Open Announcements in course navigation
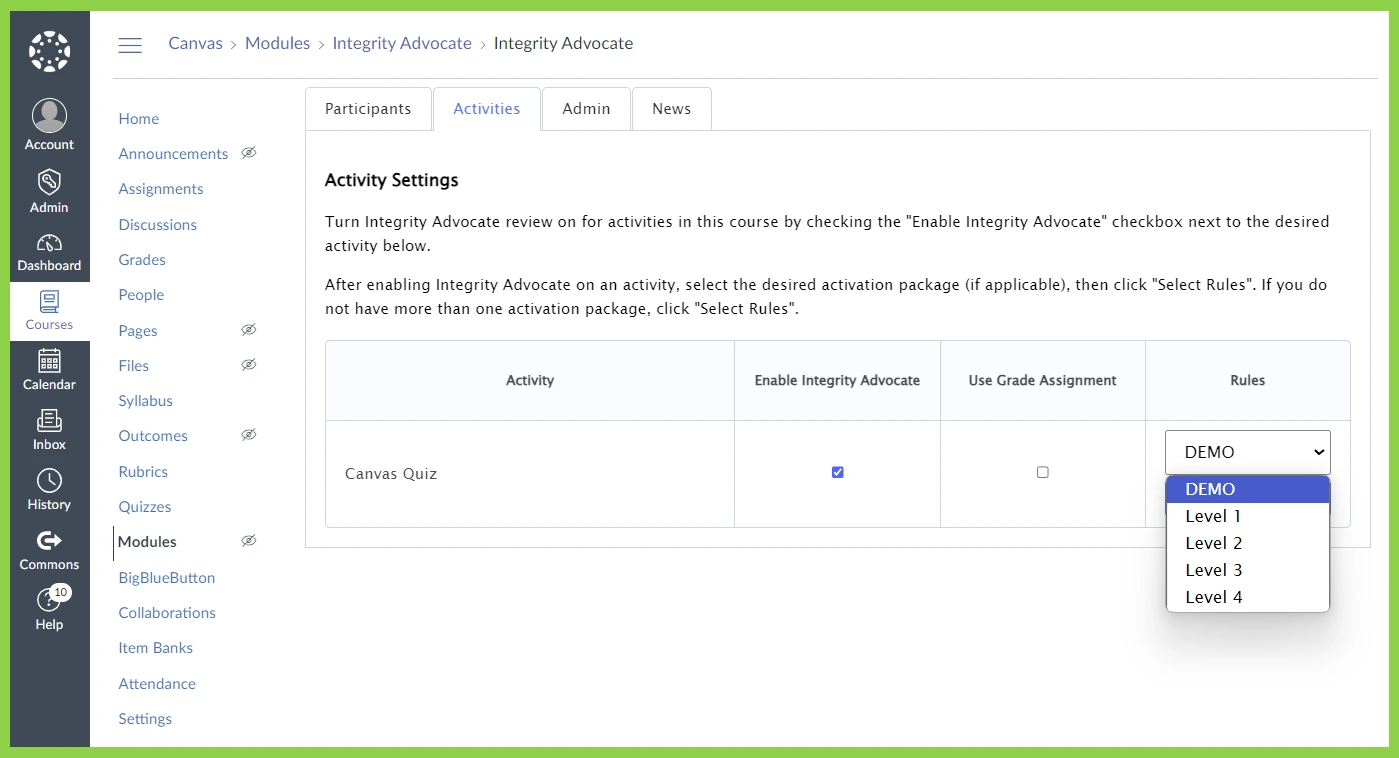Image resolution: width=1399 pixels, height=758 pixels. pos(173,153)
